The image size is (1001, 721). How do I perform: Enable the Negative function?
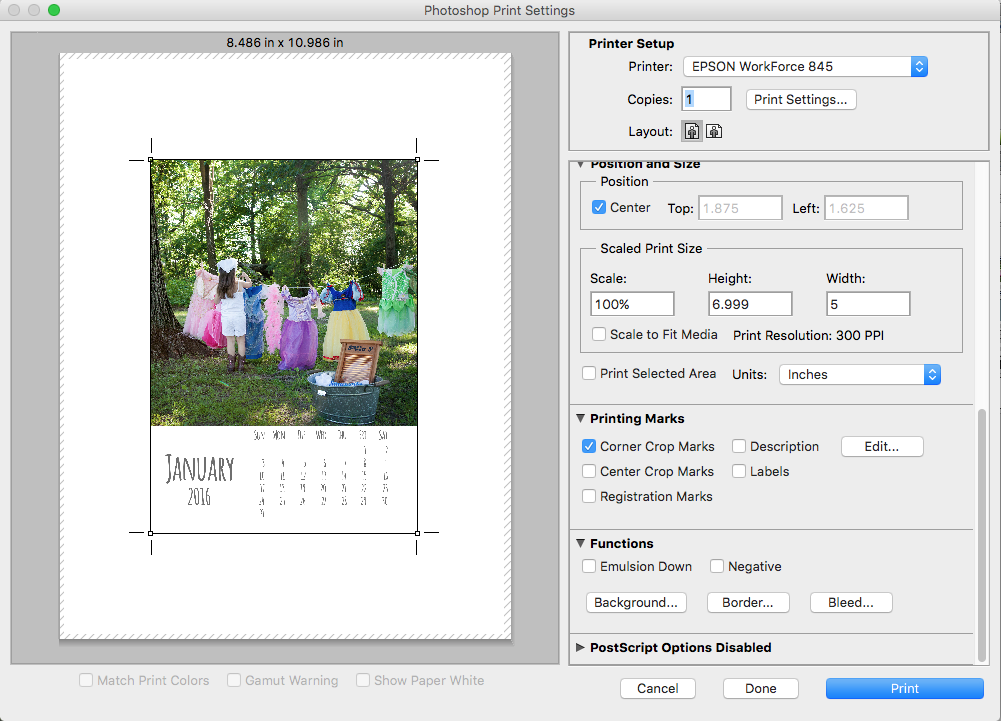(x=716, y=566)
